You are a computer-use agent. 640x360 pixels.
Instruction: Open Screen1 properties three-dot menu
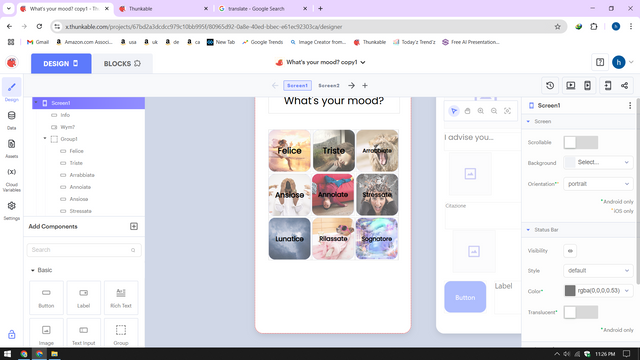630,106
